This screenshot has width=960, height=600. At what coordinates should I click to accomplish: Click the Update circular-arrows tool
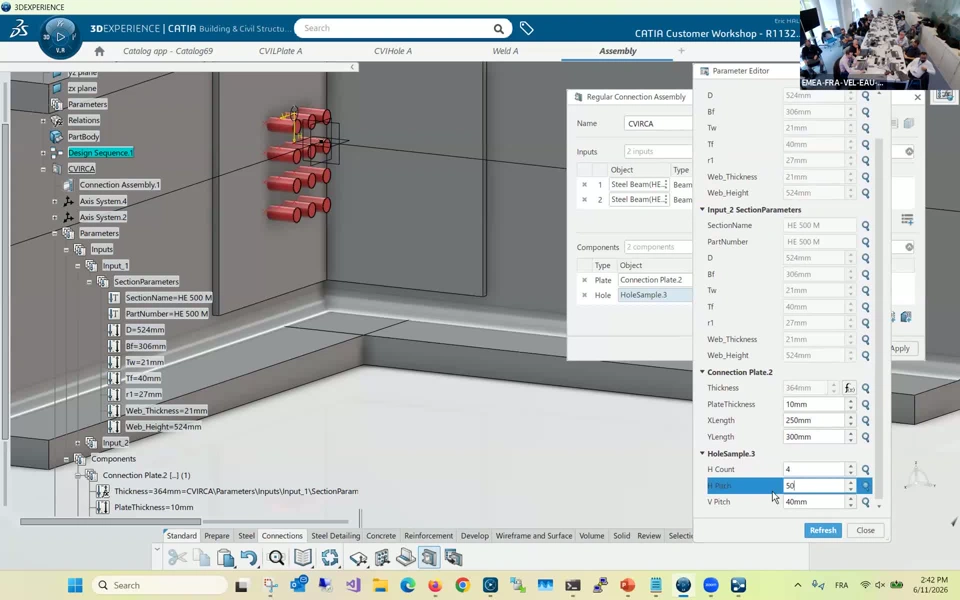coord(329,558)
